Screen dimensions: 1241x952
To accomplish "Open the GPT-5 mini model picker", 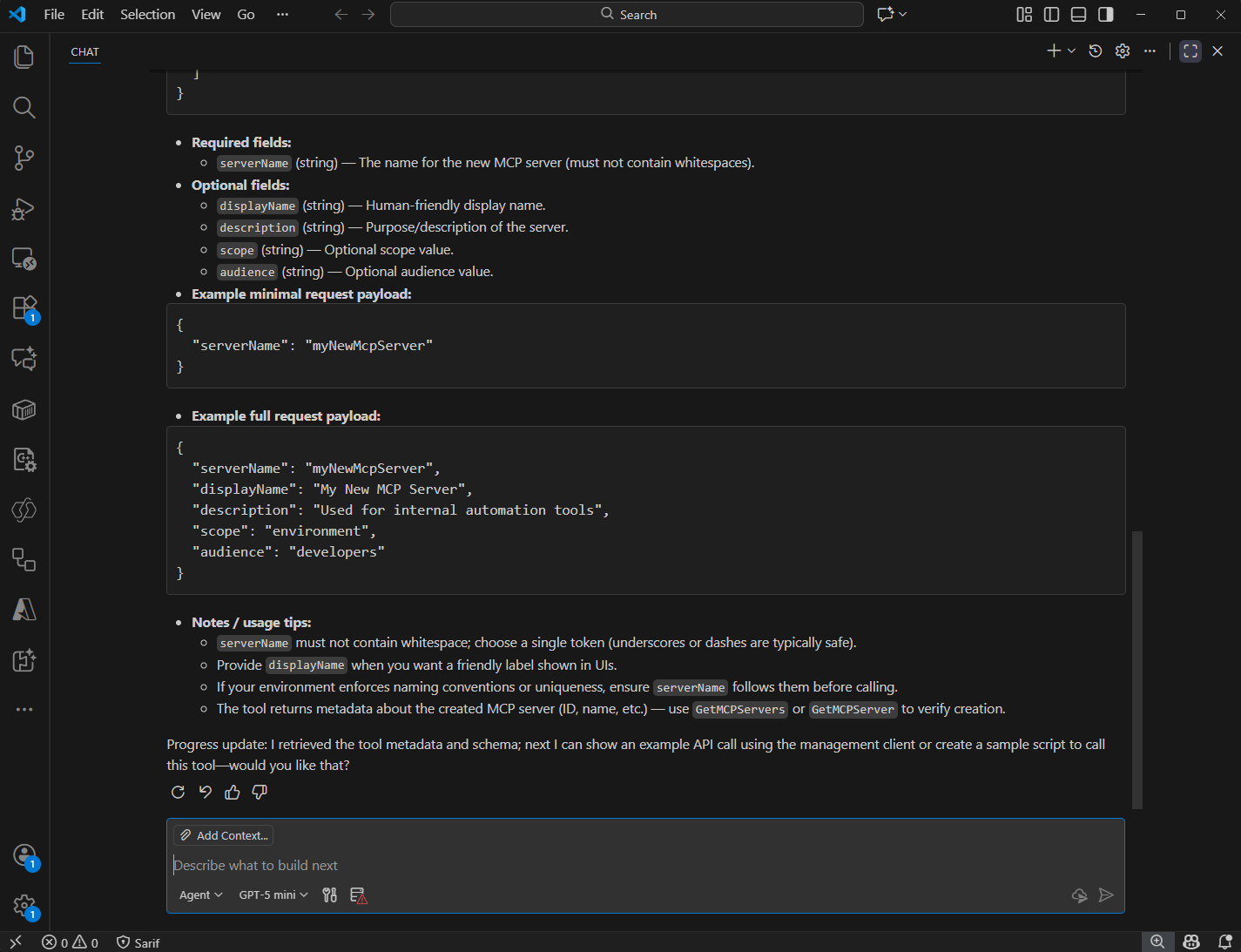I will point(273,895).
